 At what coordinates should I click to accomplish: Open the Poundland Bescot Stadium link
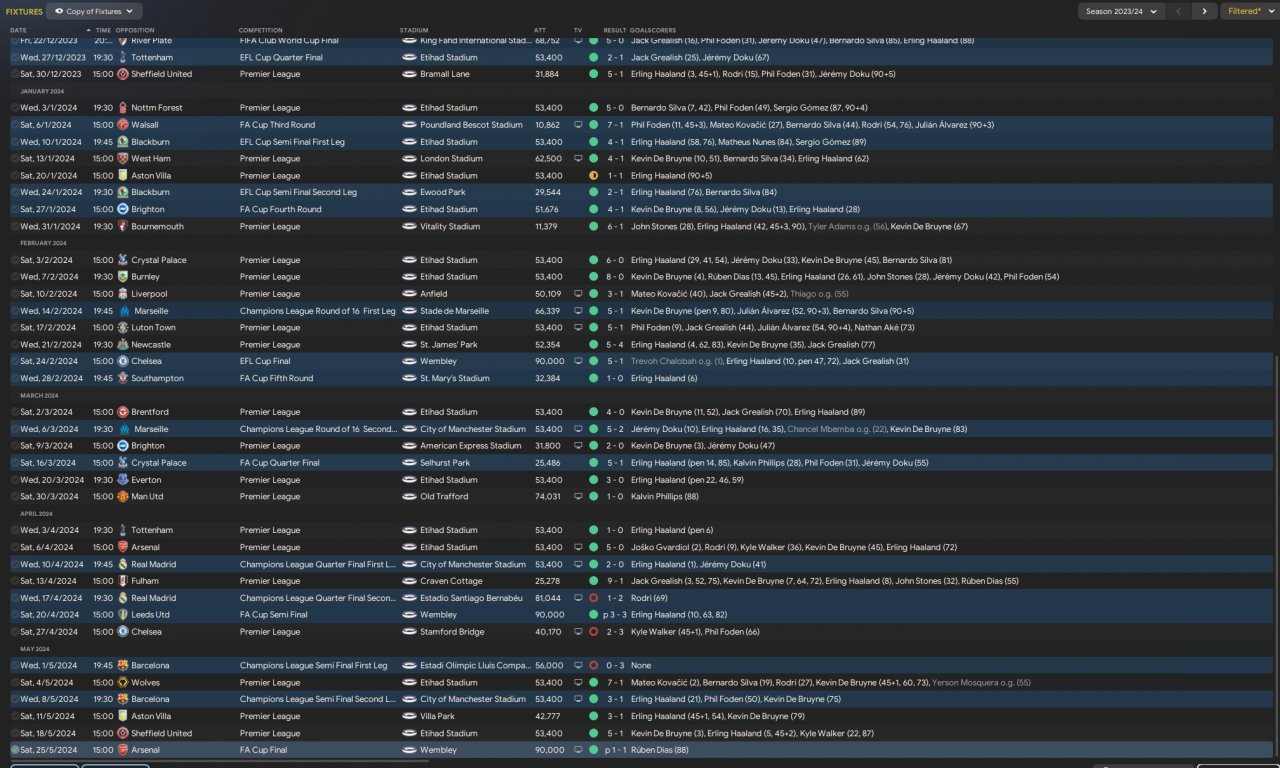(x=472, y=125)
